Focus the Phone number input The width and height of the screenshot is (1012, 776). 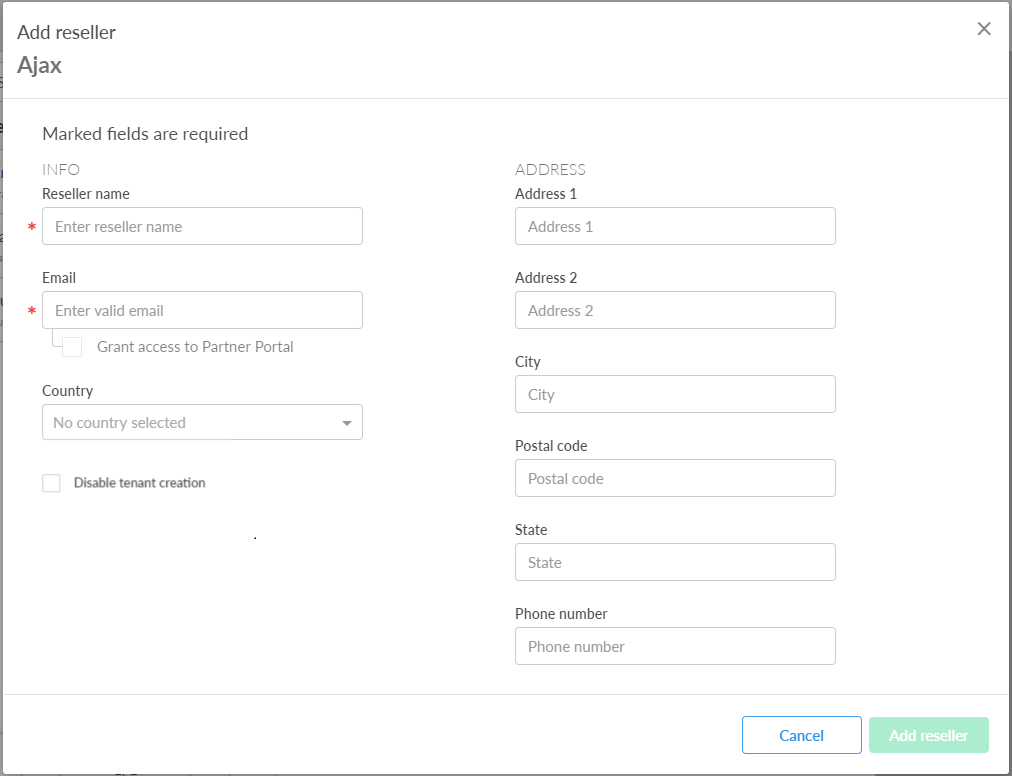(675, 647)
